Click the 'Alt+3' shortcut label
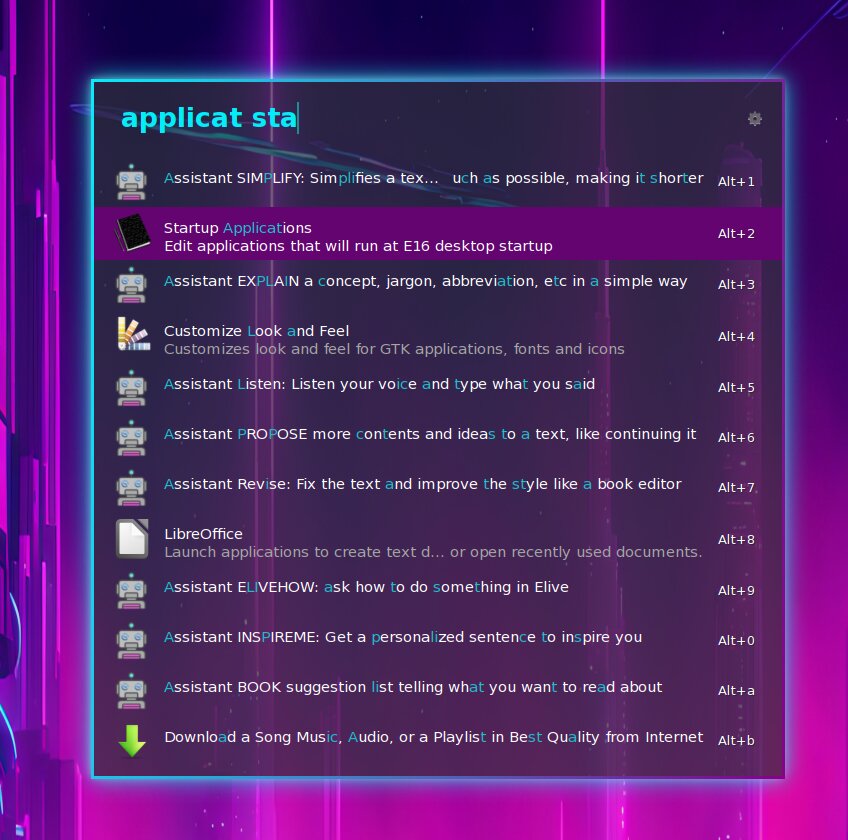Viewport: 848px width, 840px height. (736, 285)
